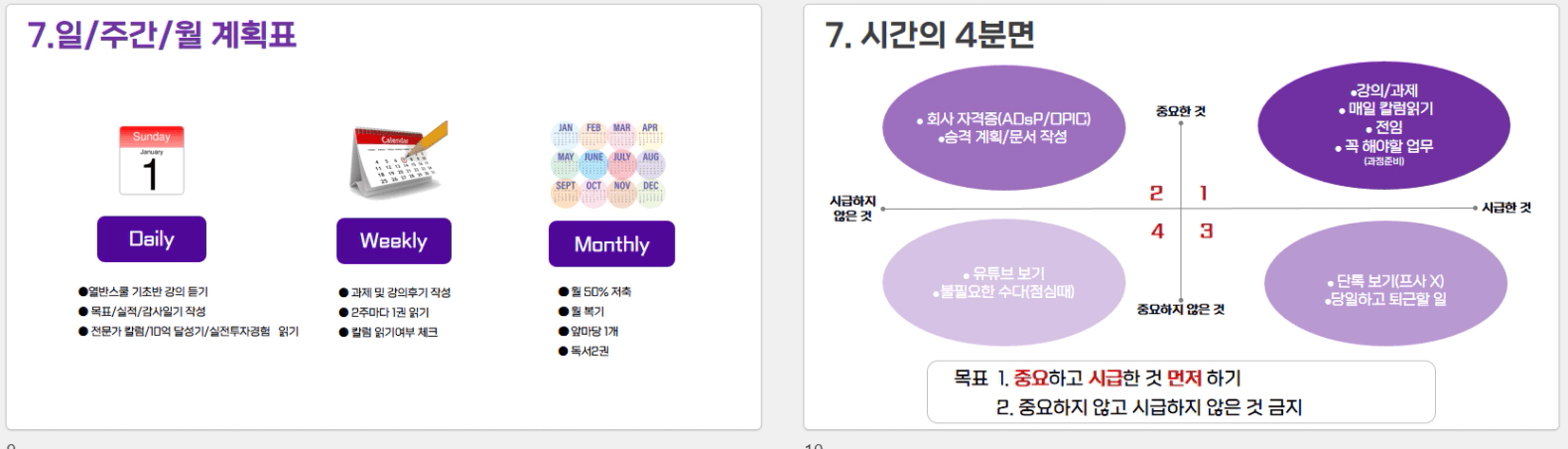1568x449 pixels.
Task: Select the light ellipse with 유튜브 보기
Action: [1002, 282]
